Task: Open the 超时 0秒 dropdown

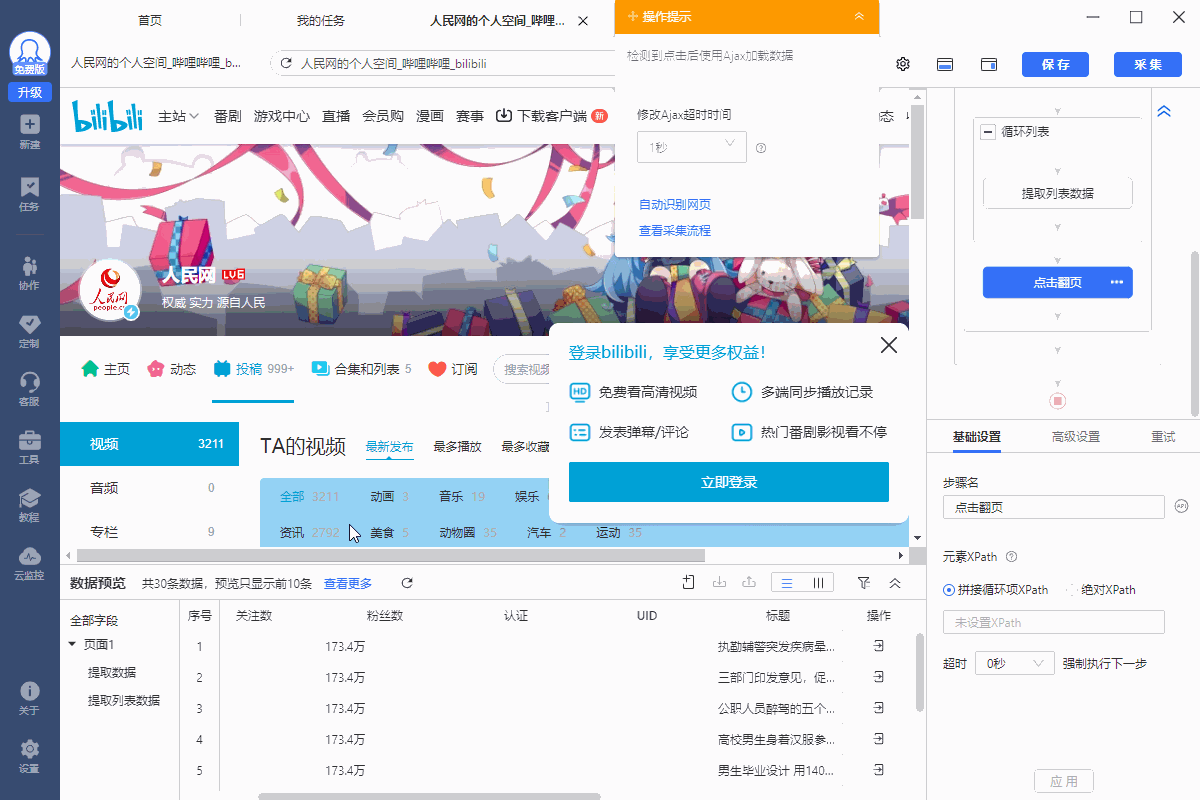Action: 1015,663
